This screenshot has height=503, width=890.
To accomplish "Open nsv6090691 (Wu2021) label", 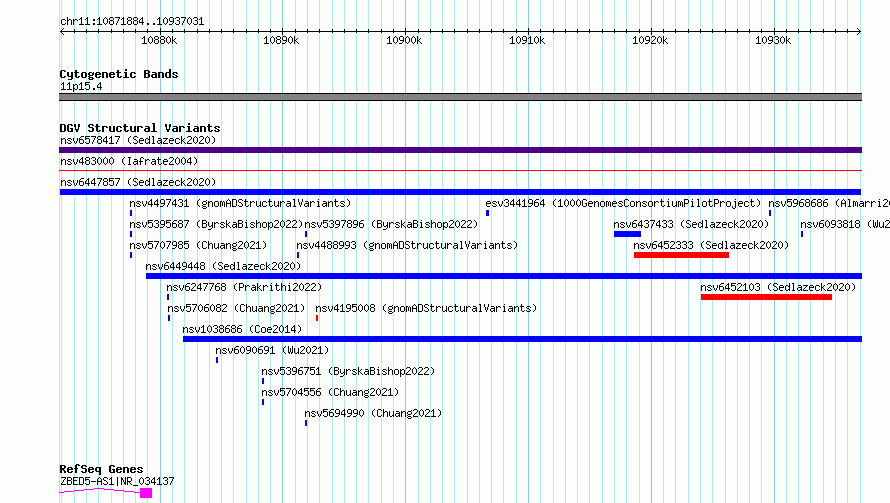I will (x=272, y=350).
